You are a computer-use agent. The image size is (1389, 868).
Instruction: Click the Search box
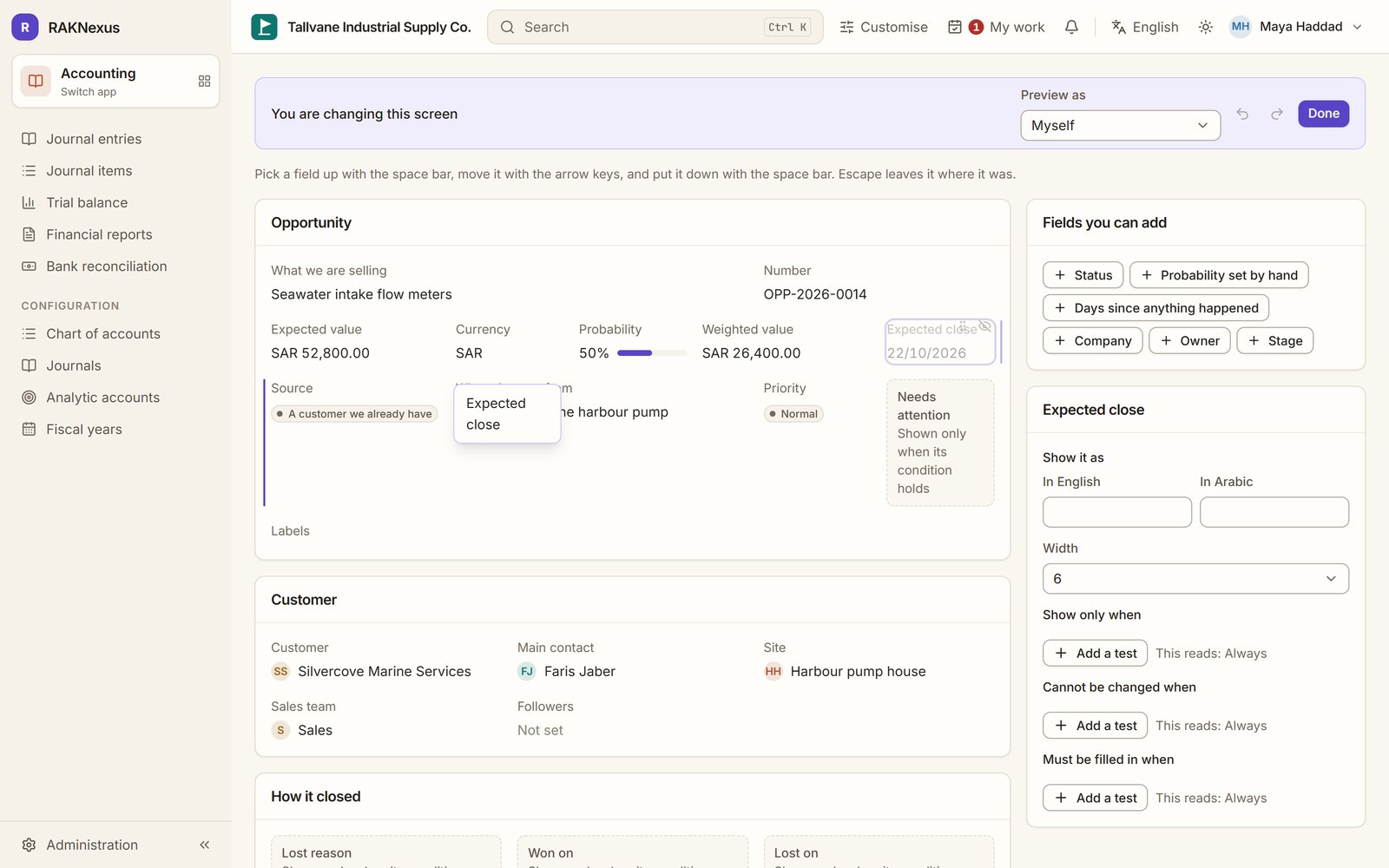pyautogui.click(x=655, y=27)
